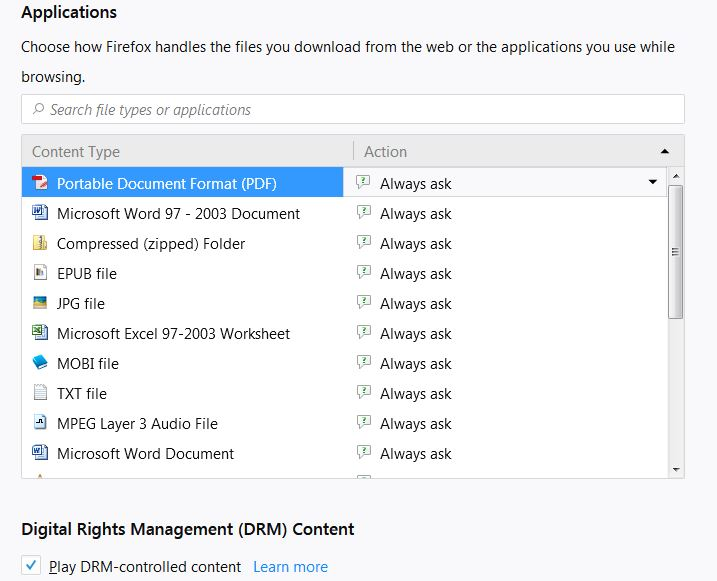
Task: Click the Microsoft Word 97-2003 document icon
Action: 40,213
